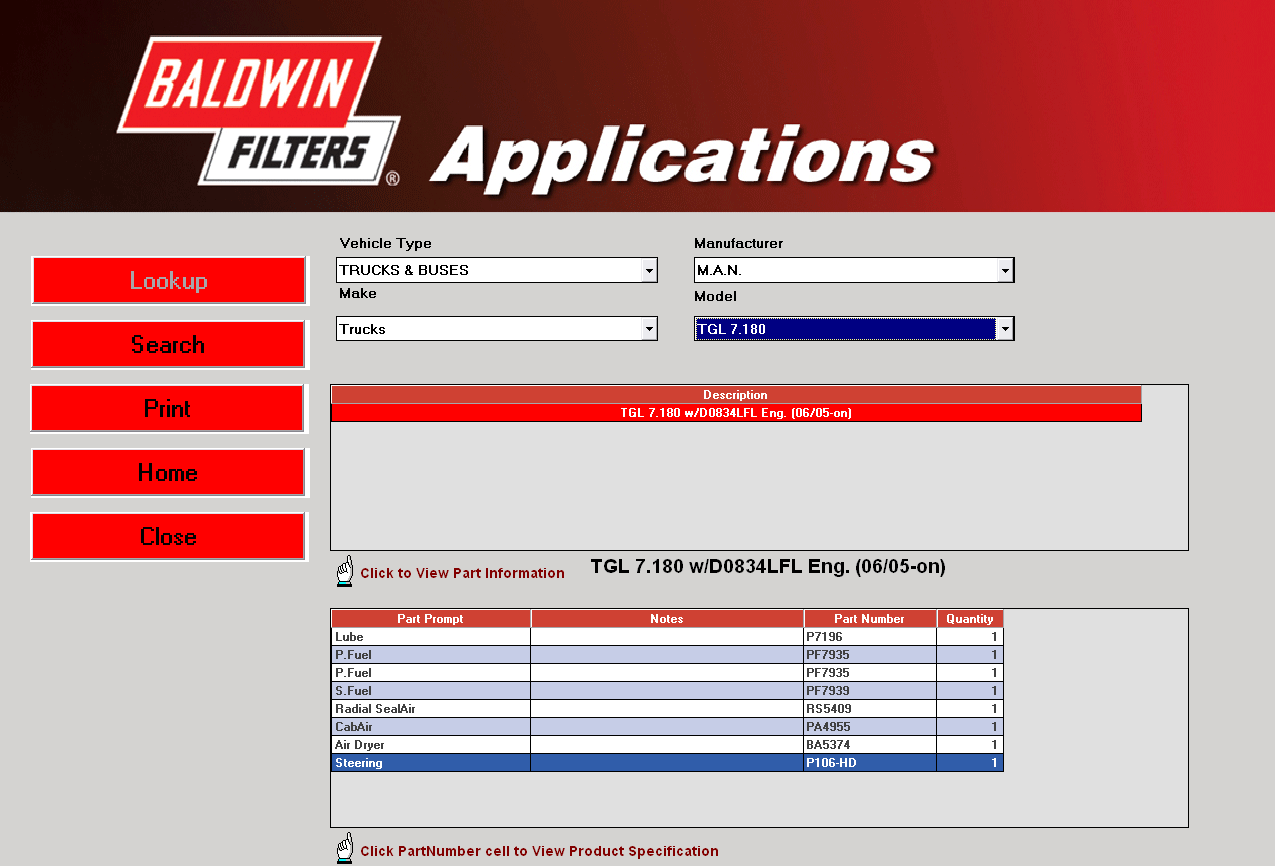Expand the Model dropdown showing TGL 7.180

pyautogui.click(x=1005, y=329)
